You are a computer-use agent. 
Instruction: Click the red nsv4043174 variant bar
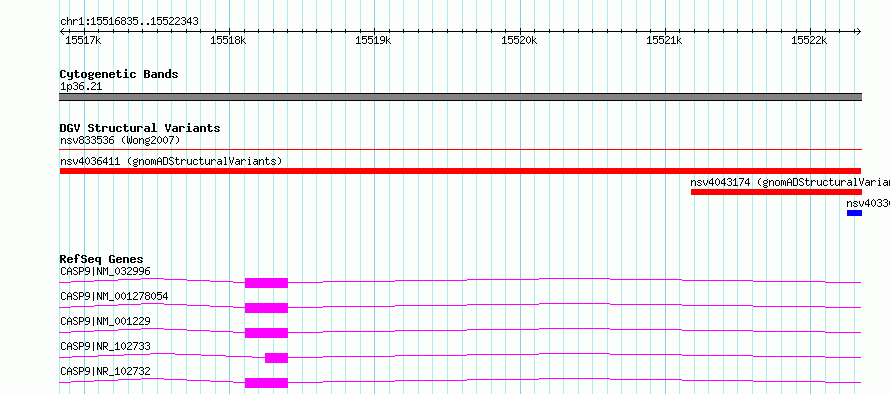pyautogui.click(x=776, y=192)
